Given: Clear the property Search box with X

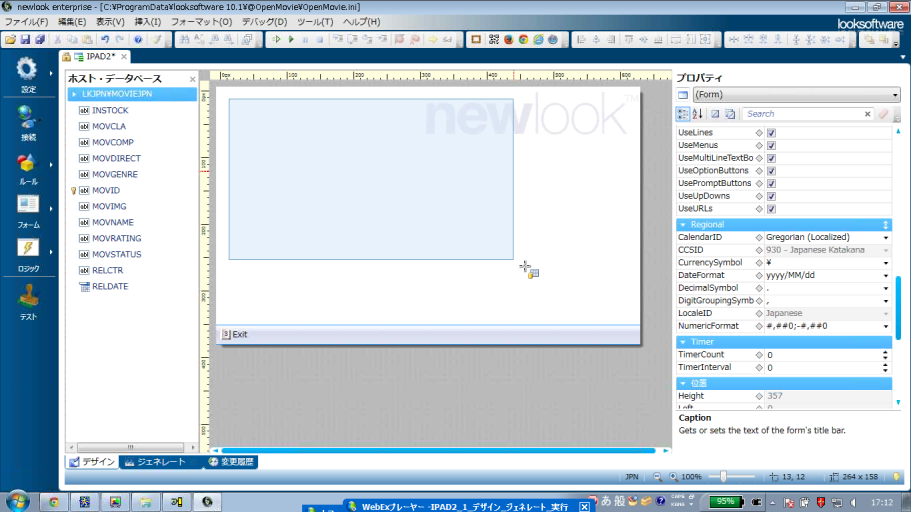Looking at the screenshot, I should tap(867, 114).
